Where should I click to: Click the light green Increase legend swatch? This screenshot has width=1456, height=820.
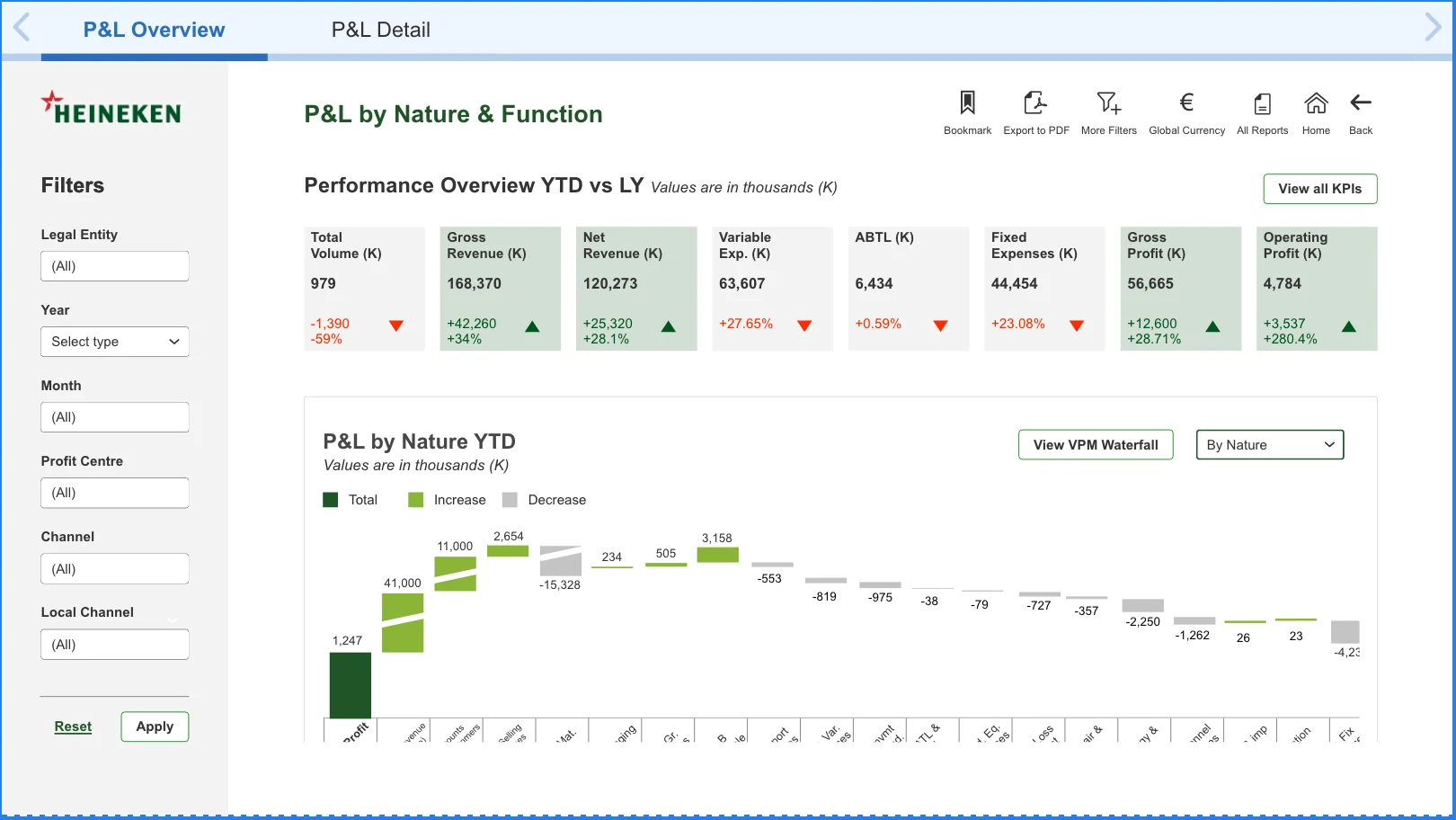(x=415, y=500)
